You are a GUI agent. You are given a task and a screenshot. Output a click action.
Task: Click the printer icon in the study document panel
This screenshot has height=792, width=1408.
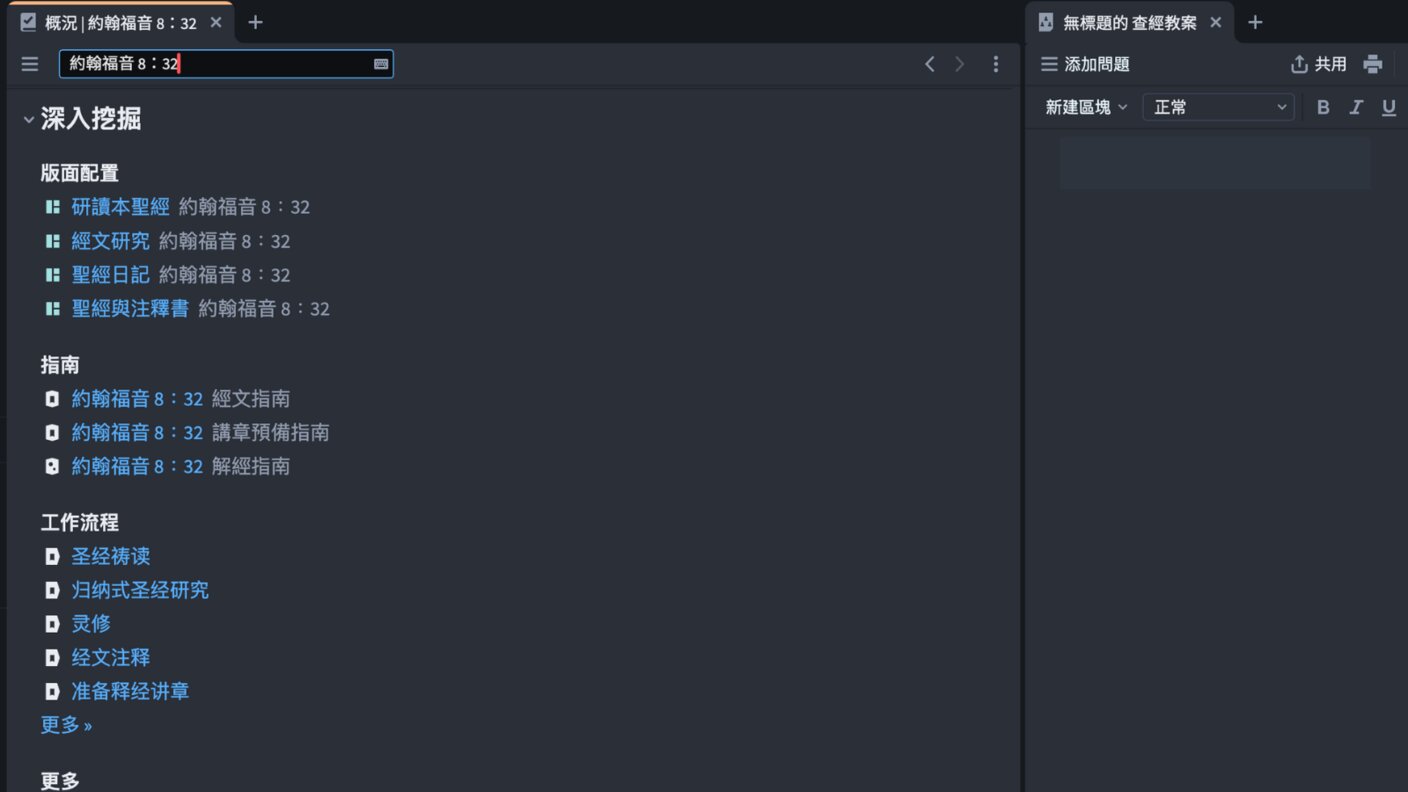(1373, 64)
